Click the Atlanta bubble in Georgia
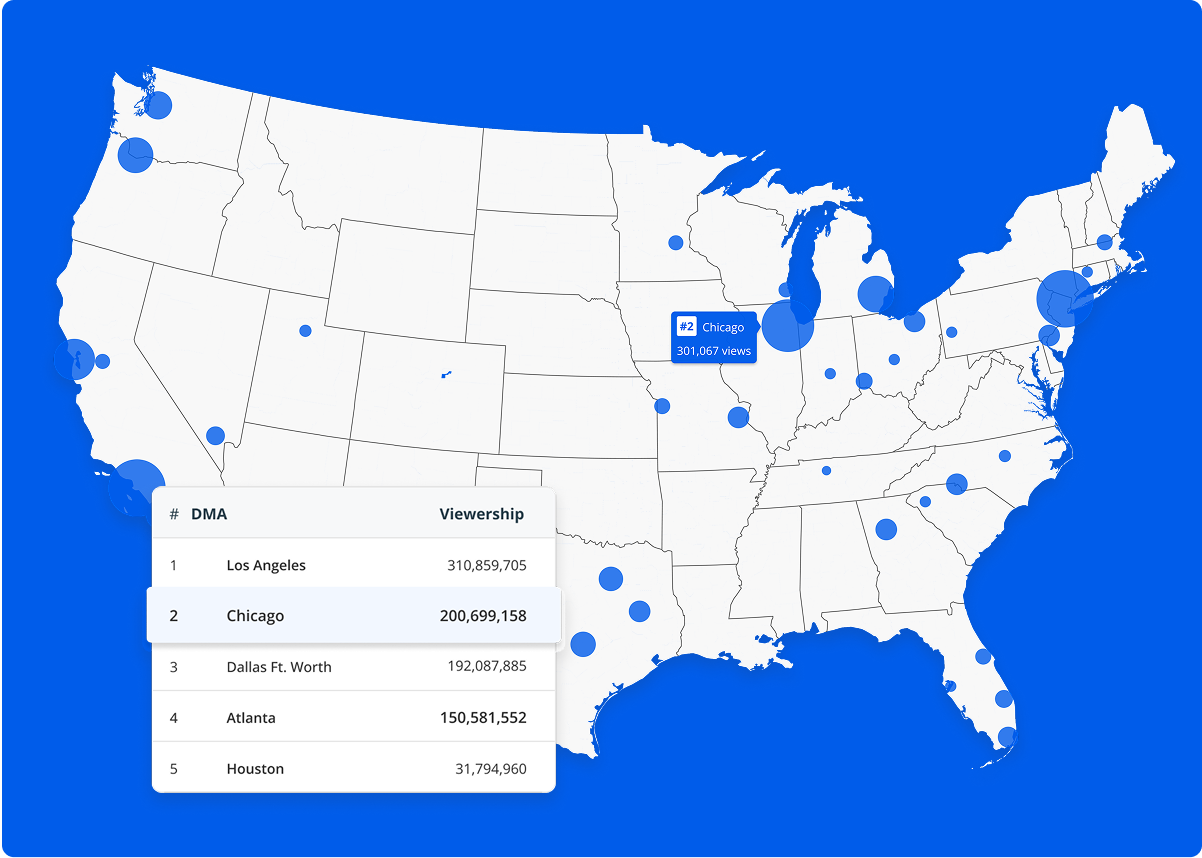This screenshot has width=1202, height=858. coord(886,529)
